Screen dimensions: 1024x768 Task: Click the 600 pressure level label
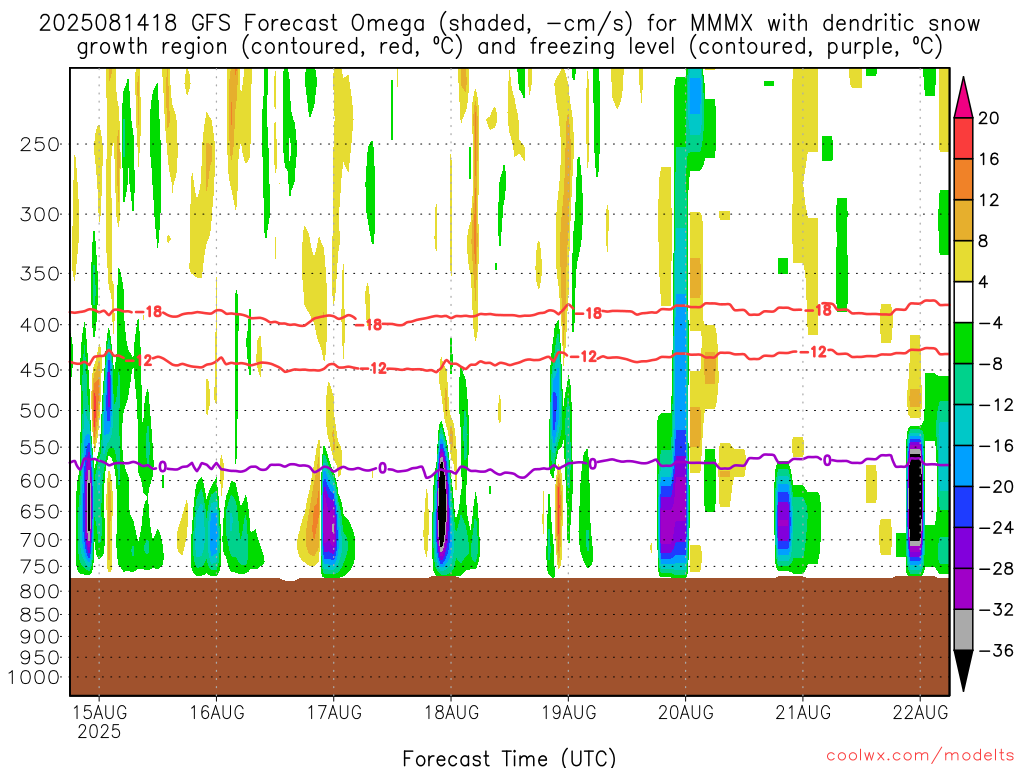[x=40, y=481]
